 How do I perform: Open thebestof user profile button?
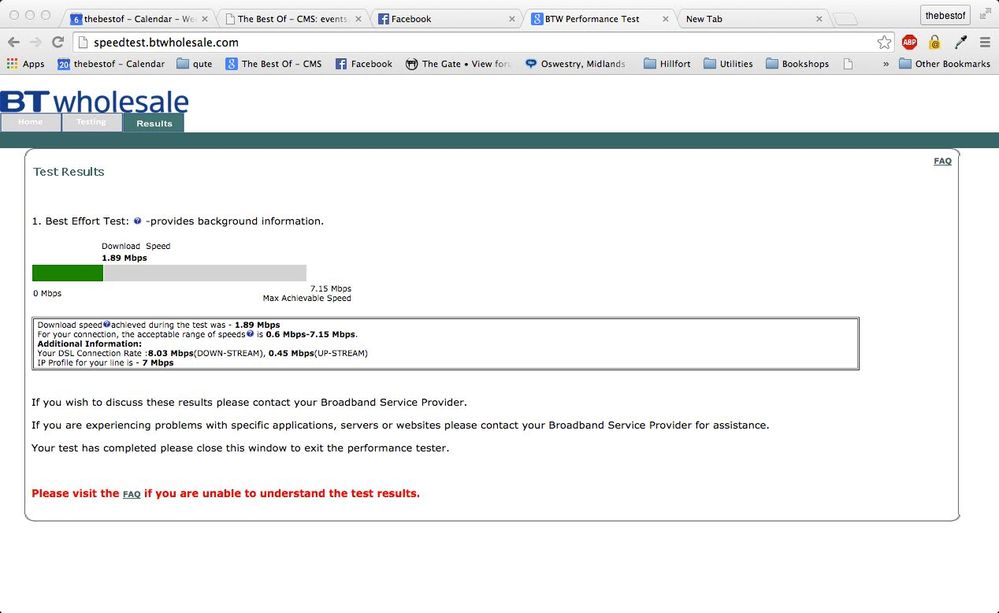coord(945,15)
